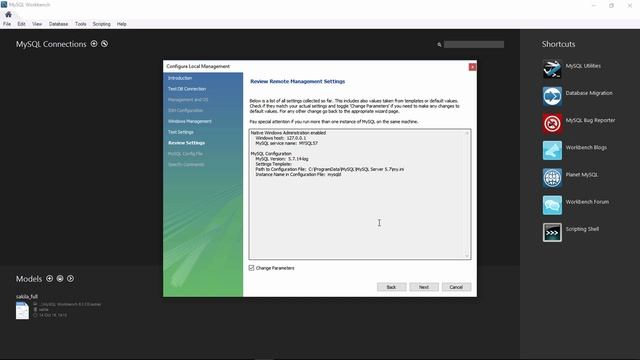The height and width of the screenshot is (360, 640).
Task: Click the MySQL Bug Reporter label
Action: [x=590, y=120]
